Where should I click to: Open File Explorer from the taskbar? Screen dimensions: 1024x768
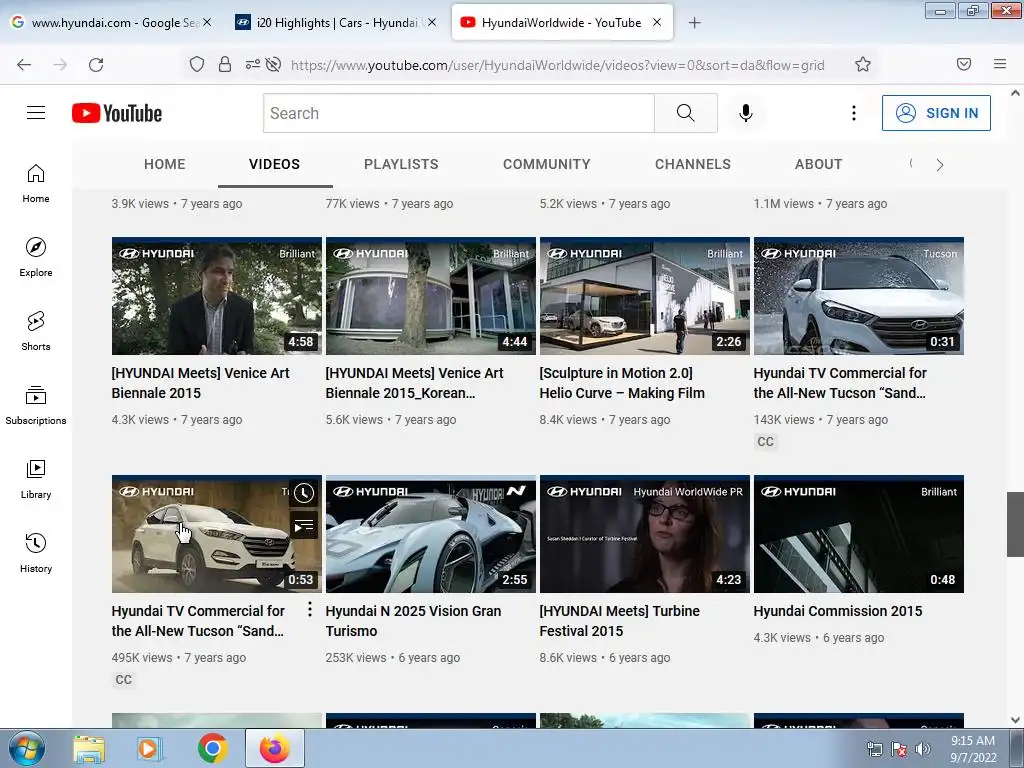point(89,749)
